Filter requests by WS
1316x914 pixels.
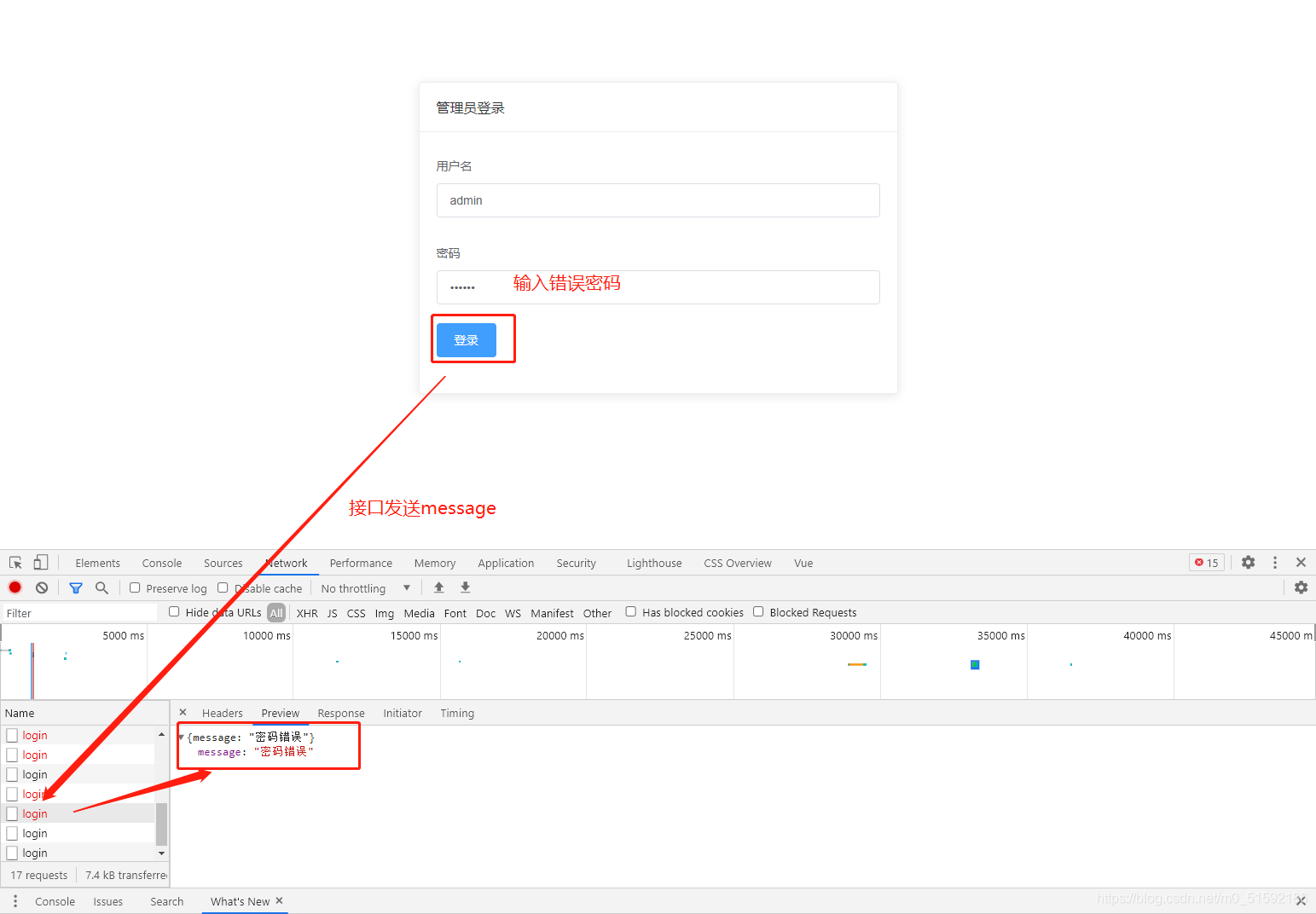[x=513, y=613]
